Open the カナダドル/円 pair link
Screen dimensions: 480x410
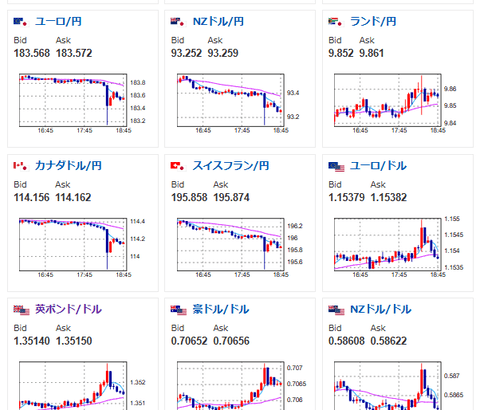pyautogui.click(x=68, y=166)
